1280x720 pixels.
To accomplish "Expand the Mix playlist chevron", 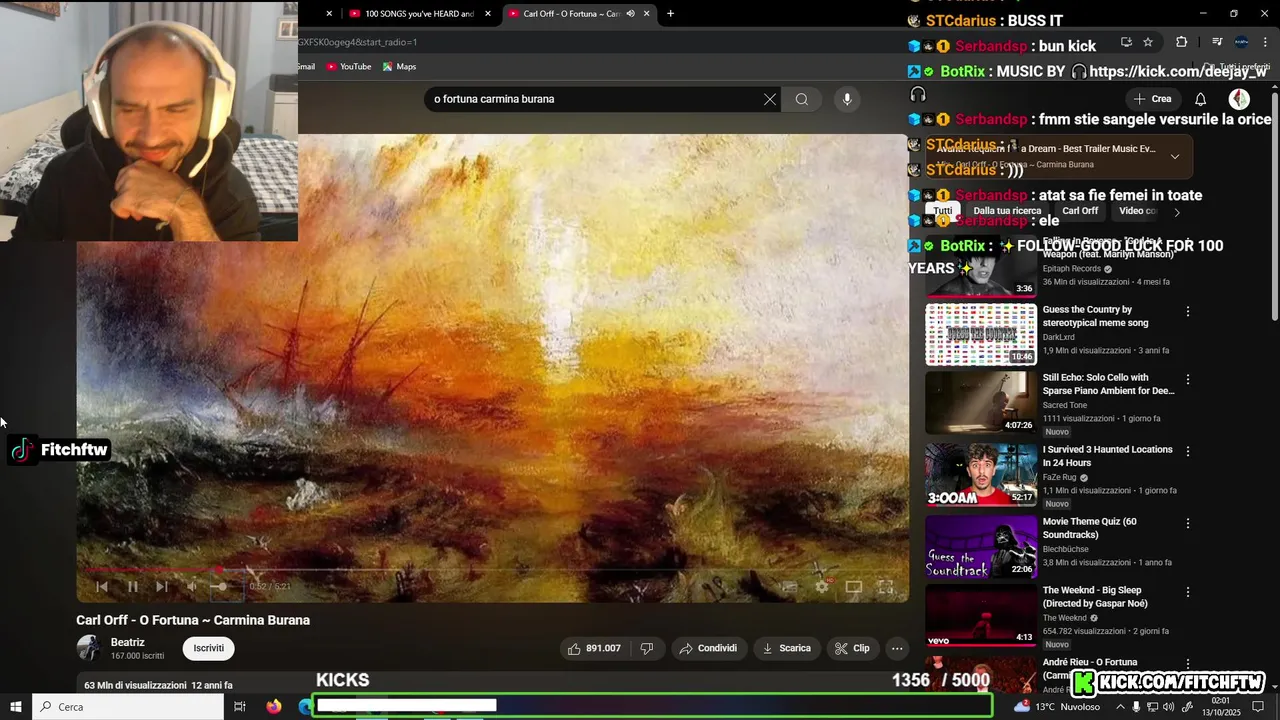I will tap(1175, 156).
